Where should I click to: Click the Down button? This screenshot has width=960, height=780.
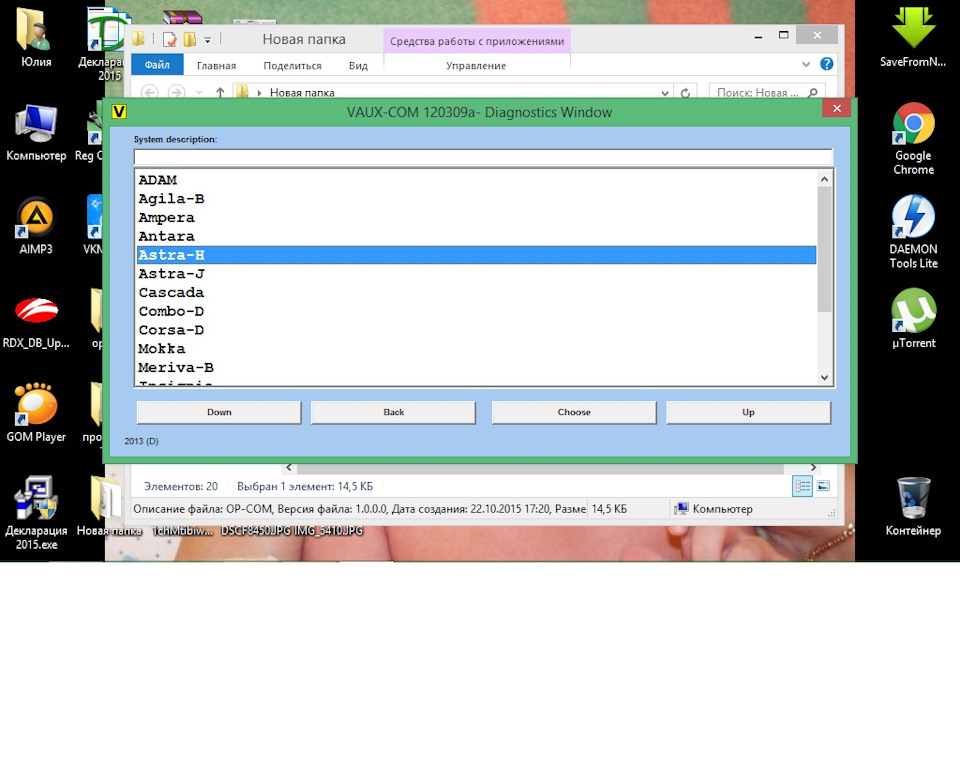click(x=219, y=412)
